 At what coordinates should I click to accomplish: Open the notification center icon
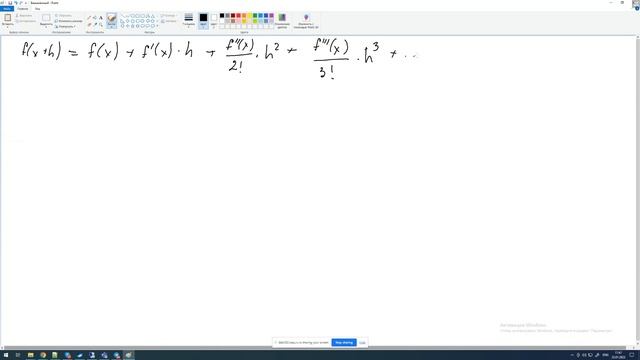tap(632, 355)
